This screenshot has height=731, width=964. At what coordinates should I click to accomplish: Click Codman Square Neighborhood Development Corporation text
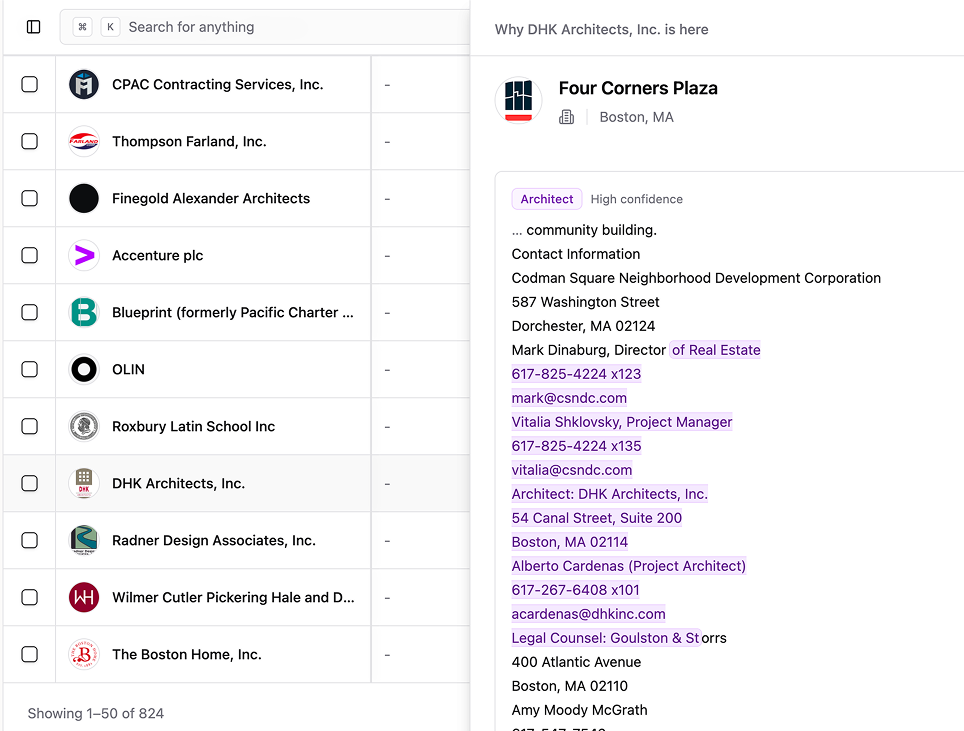point(696,278)
